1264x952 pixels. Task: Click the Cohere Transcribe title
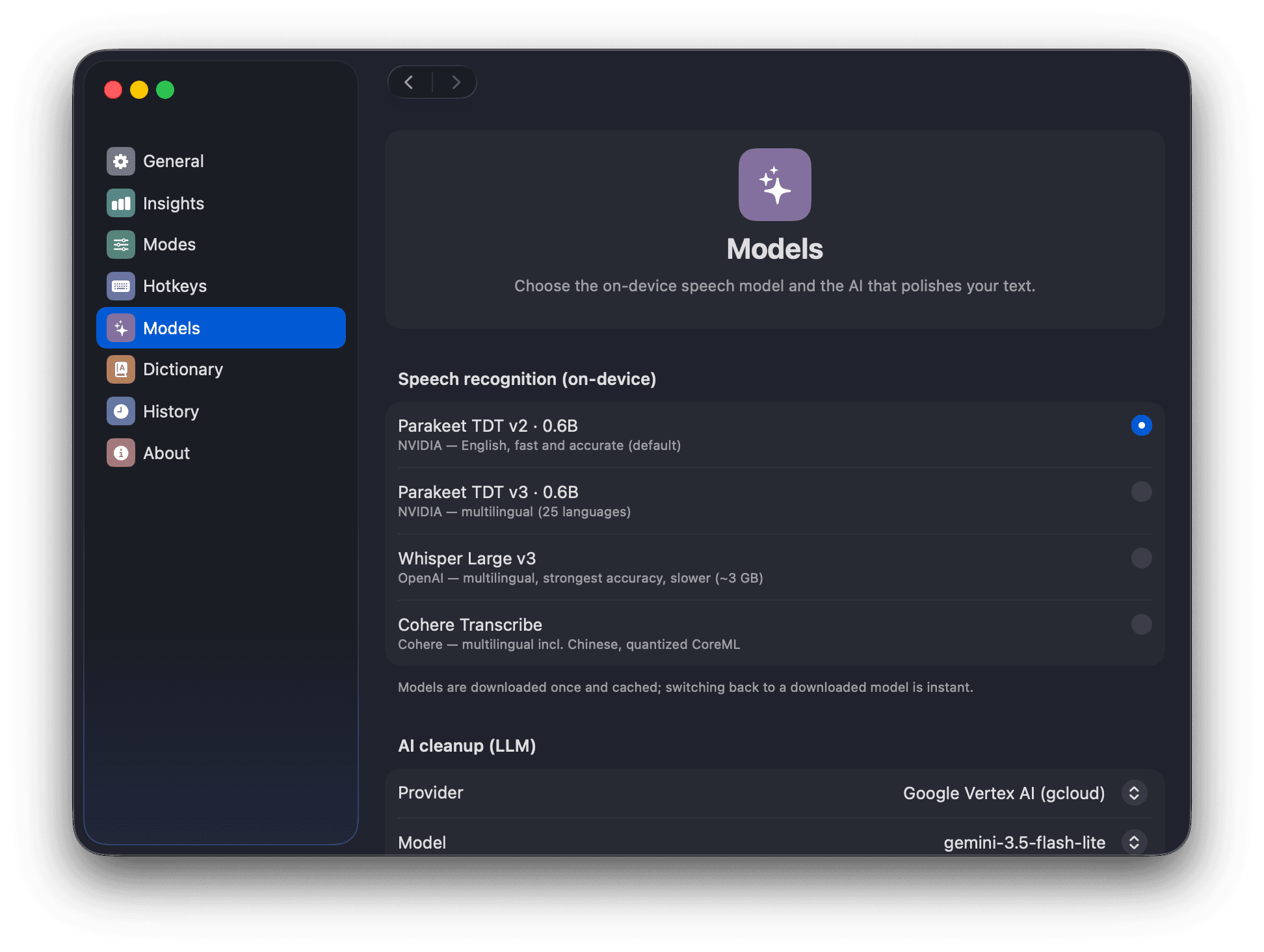470,625
